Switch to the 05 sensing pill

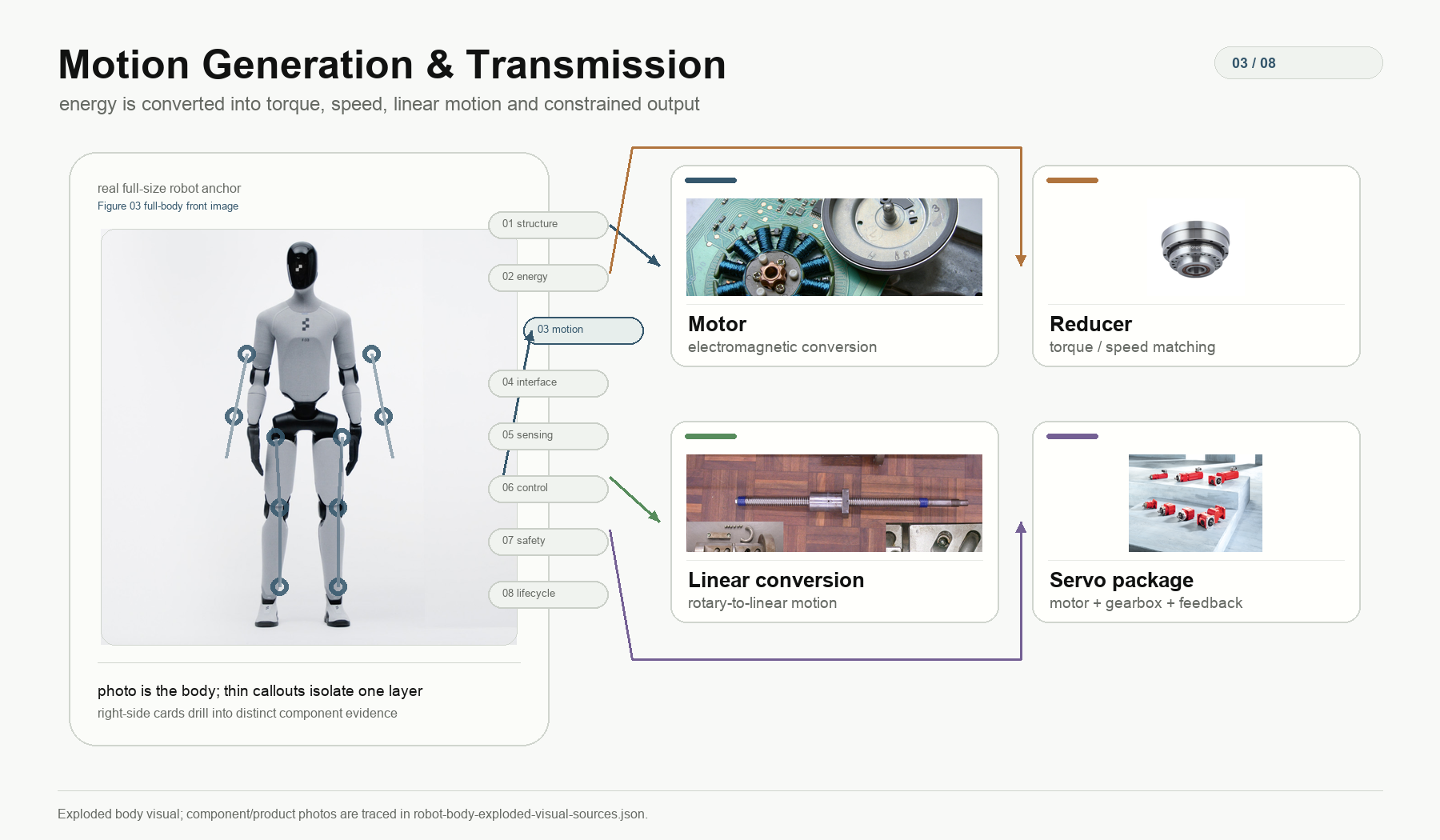[x=548, y=436]
